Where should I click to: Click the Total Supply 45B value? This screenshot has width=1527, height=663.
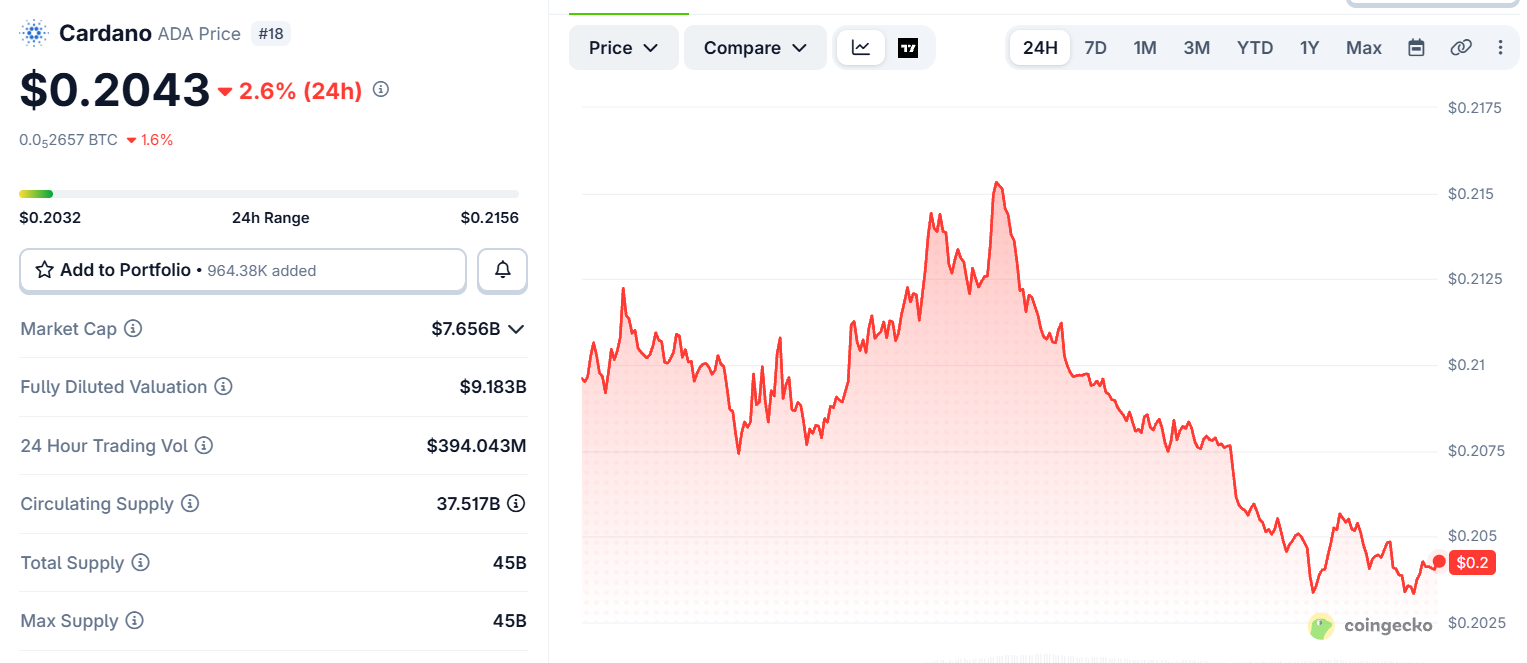point(509,562)
